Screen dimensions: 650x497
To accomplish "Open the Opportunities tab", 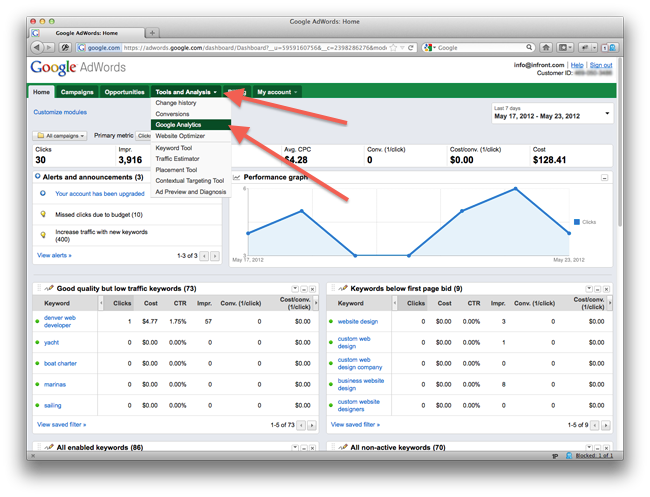I will tap(124, 92).
